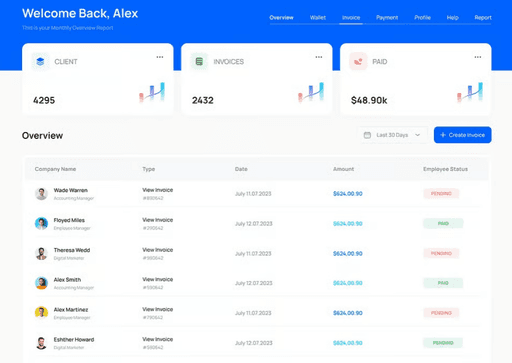
Task: Open the CLIENT card three-dot menu
Action: click(x=160, y=57)
